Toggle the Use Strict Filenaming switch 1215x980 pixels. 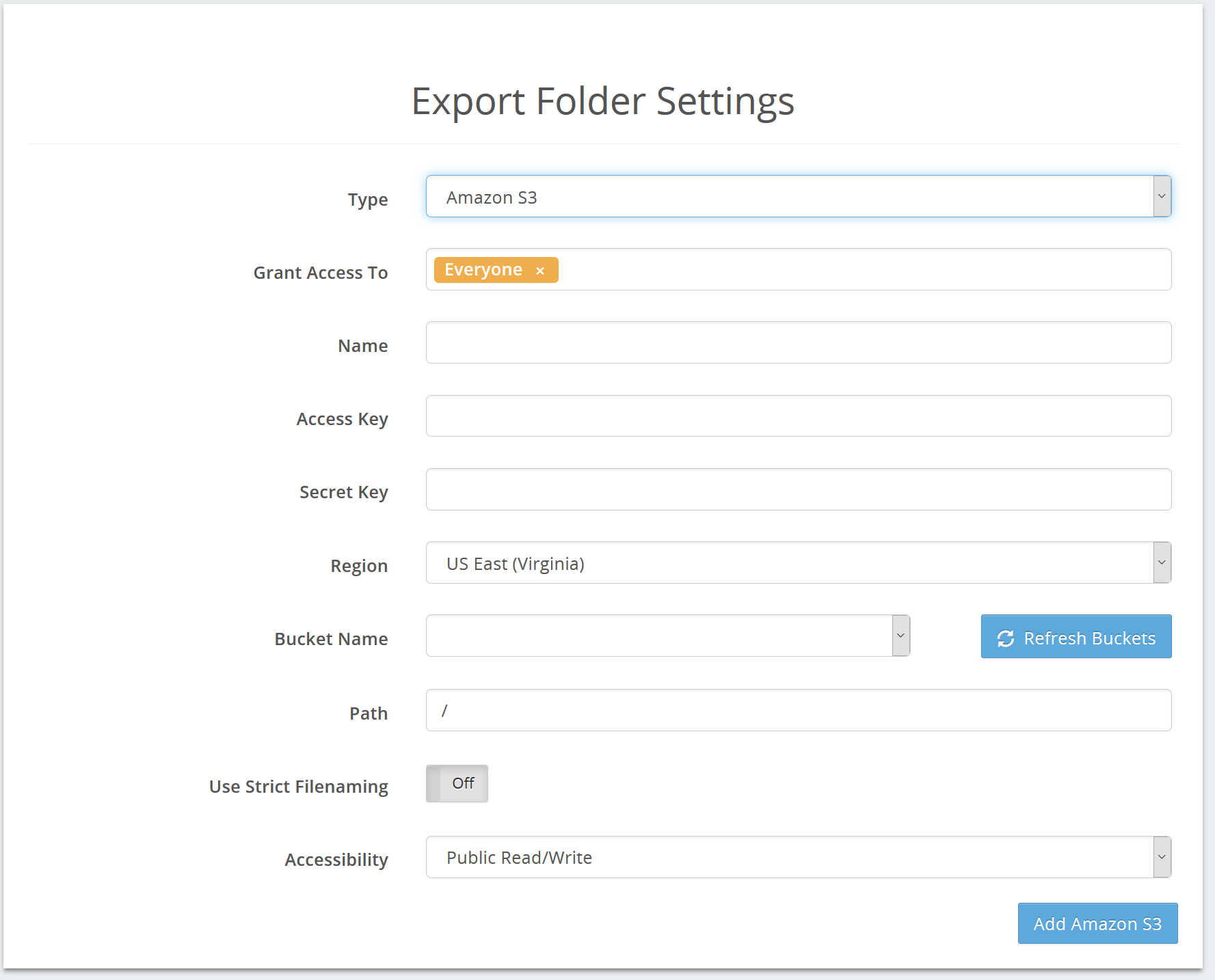(457, 783)
